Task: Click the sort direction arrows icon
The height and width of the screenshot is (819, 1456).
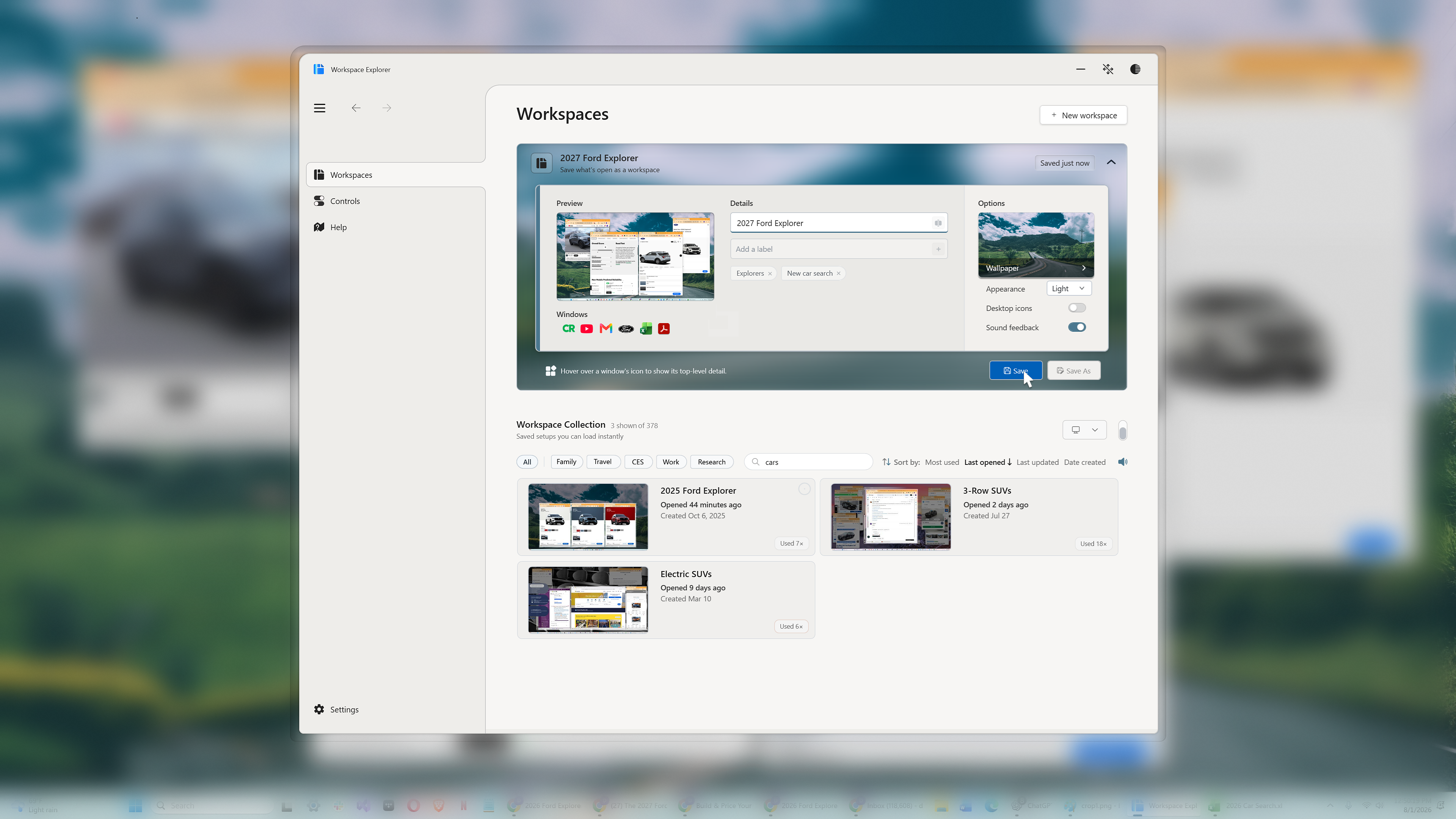Action: pyautogui.click(x=886, y=462)
